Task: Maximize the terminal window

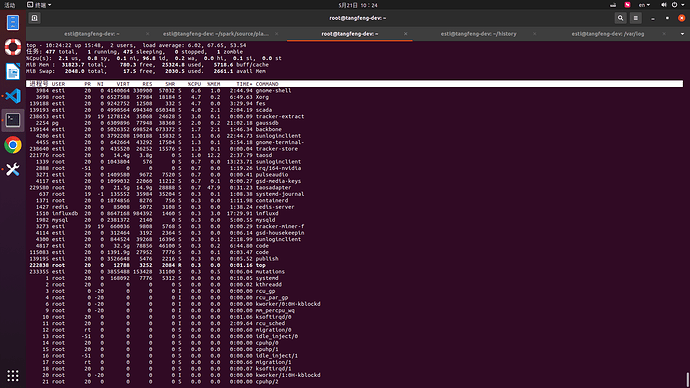Action: coord(667,18)
